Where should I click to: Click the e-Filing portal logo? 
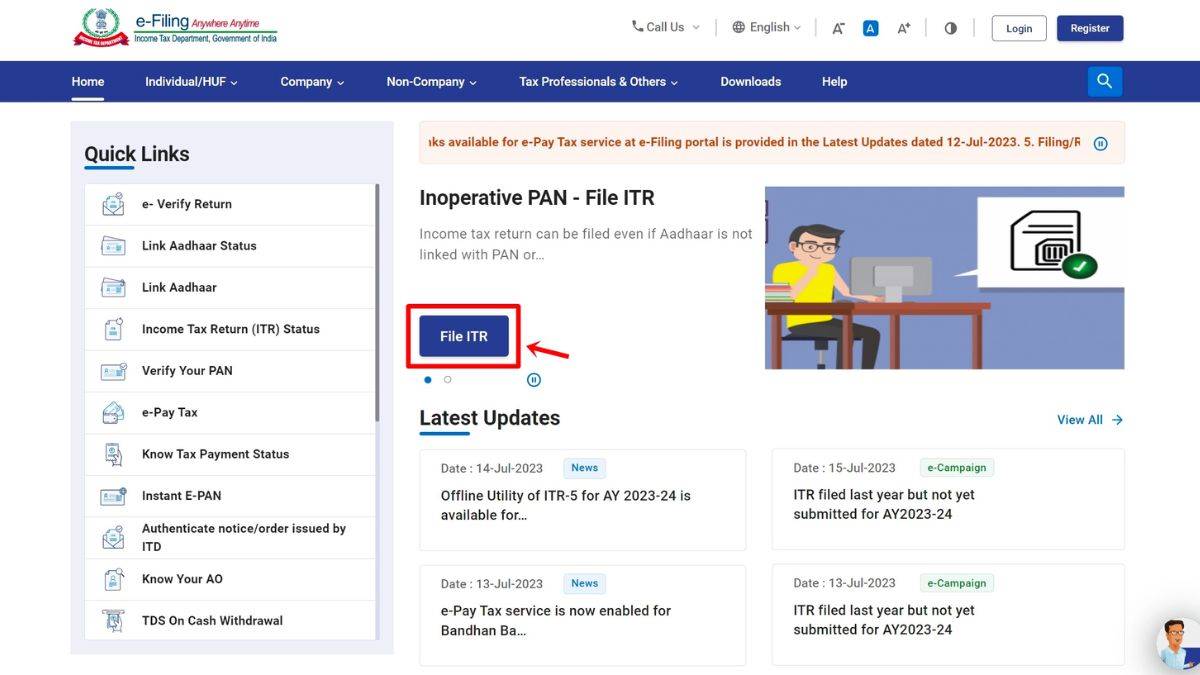pyautogui.click(x=175, y=28)
